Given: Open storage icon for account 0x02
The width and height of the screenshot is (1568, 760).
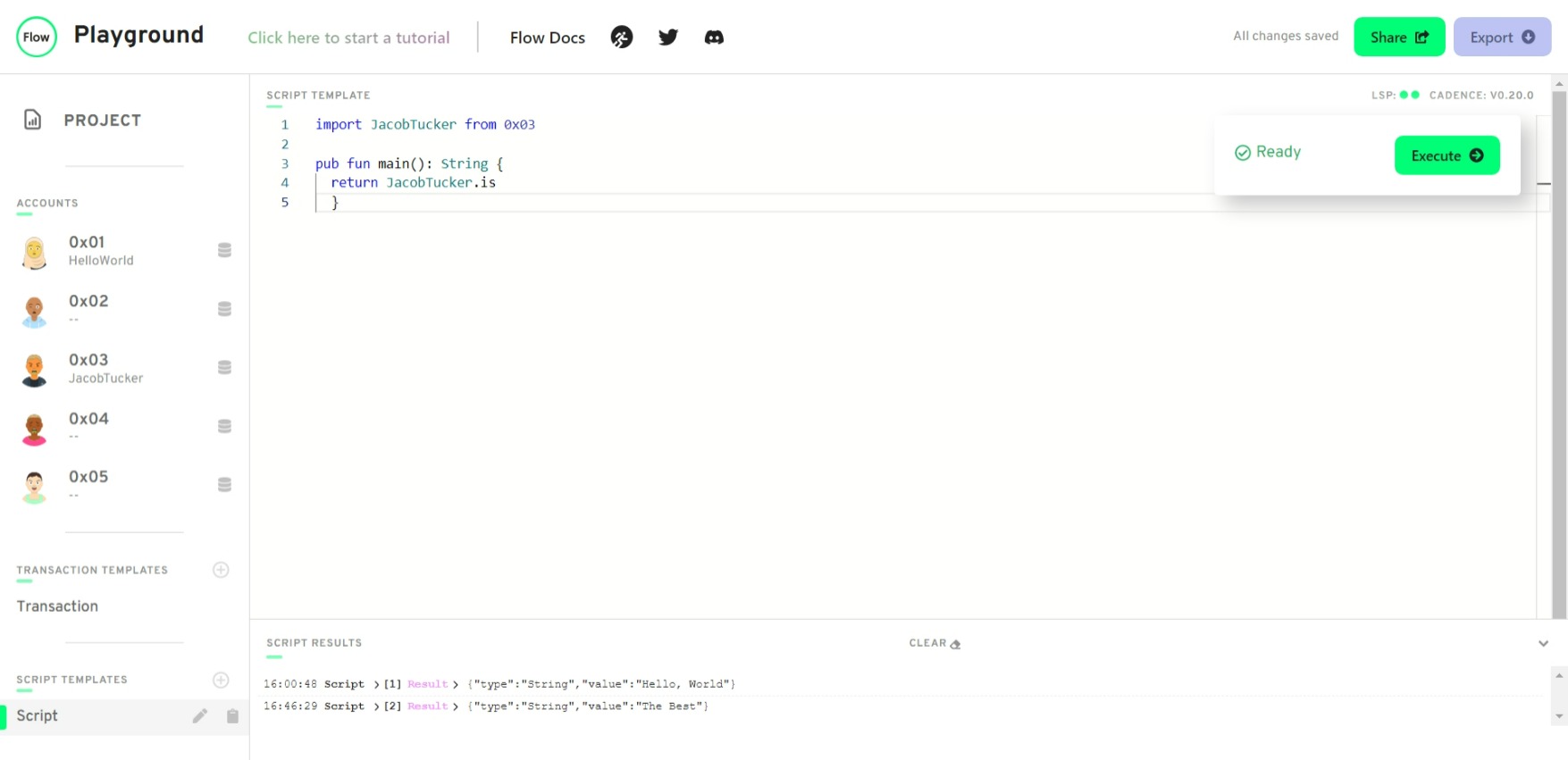Looking at the screenshot, I should (x=225, y=309).
